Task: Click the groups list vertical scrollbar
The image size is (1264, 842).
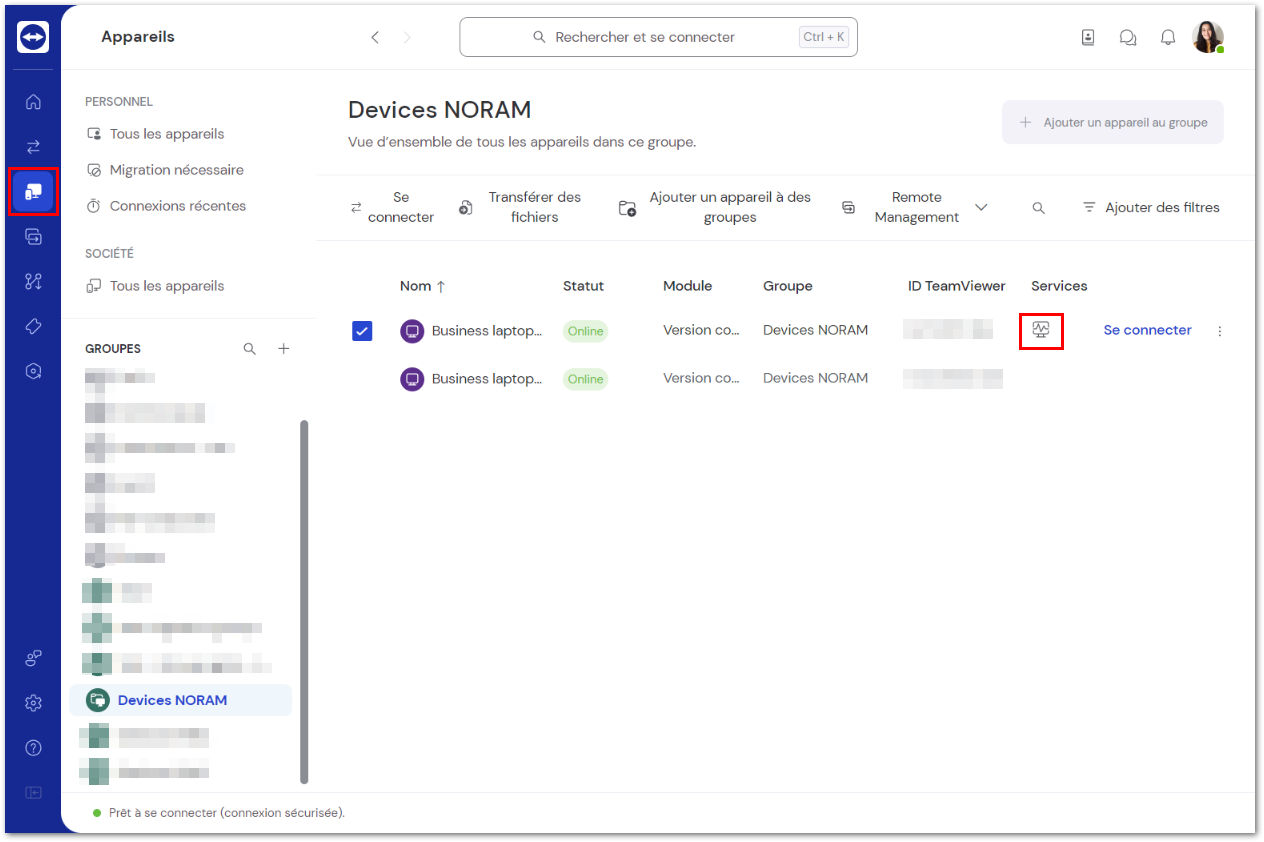Action: coord(304,600)
